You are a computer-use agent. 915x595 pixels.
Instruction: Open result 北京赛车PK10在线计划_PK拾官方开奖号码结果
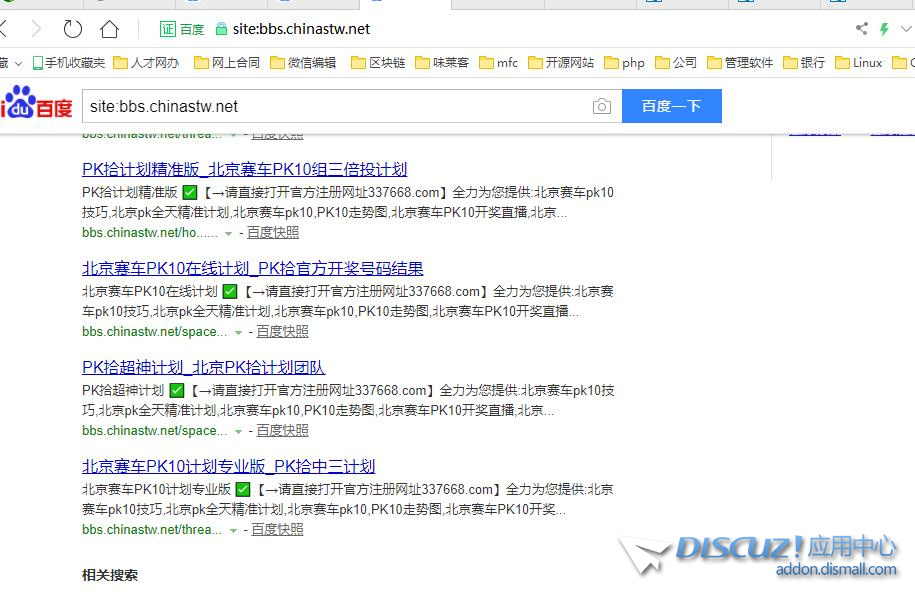pos(253,268)
